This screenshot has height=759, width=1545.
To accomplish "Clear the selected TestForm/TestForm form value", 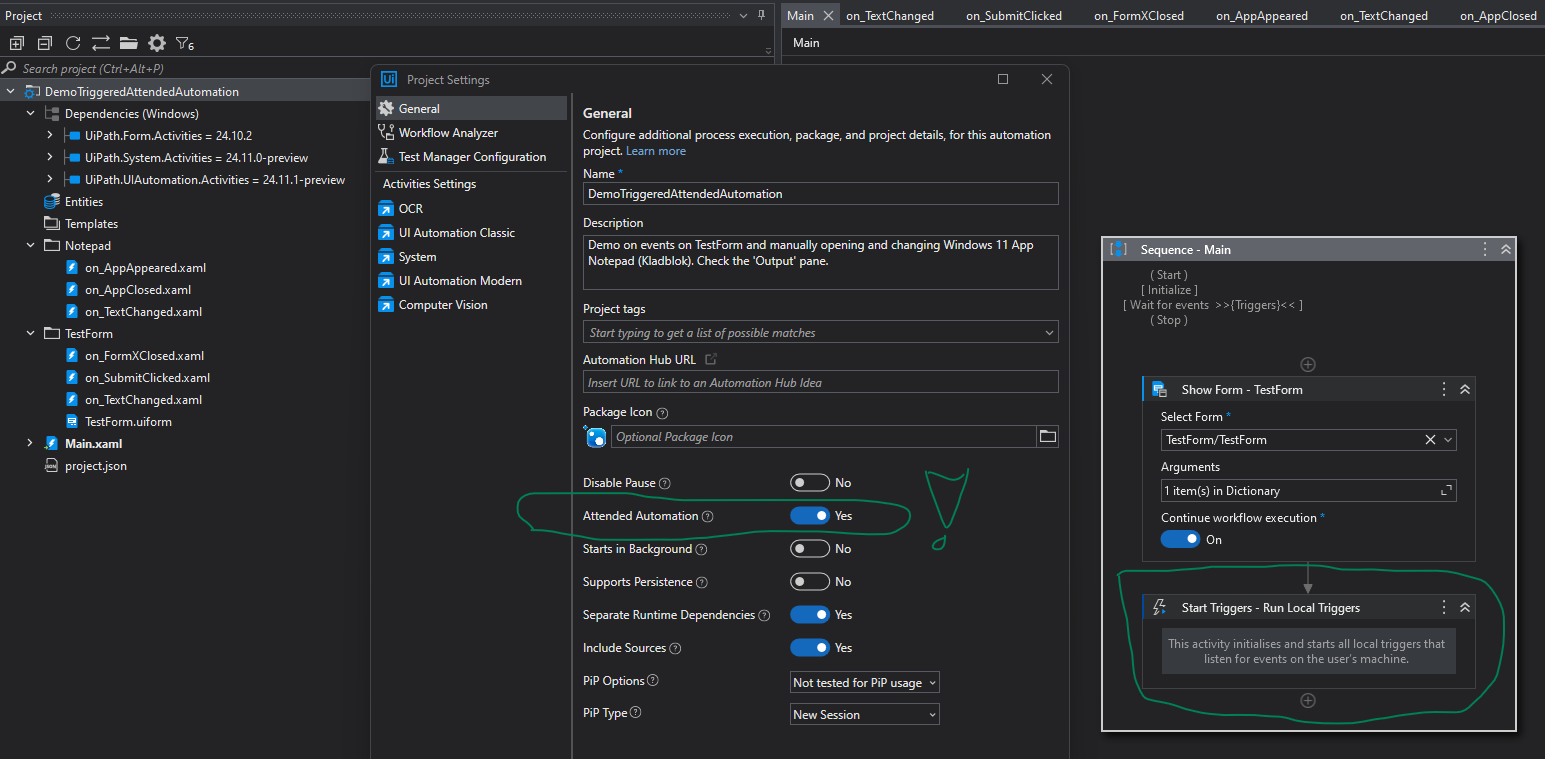I will 1430,440.
